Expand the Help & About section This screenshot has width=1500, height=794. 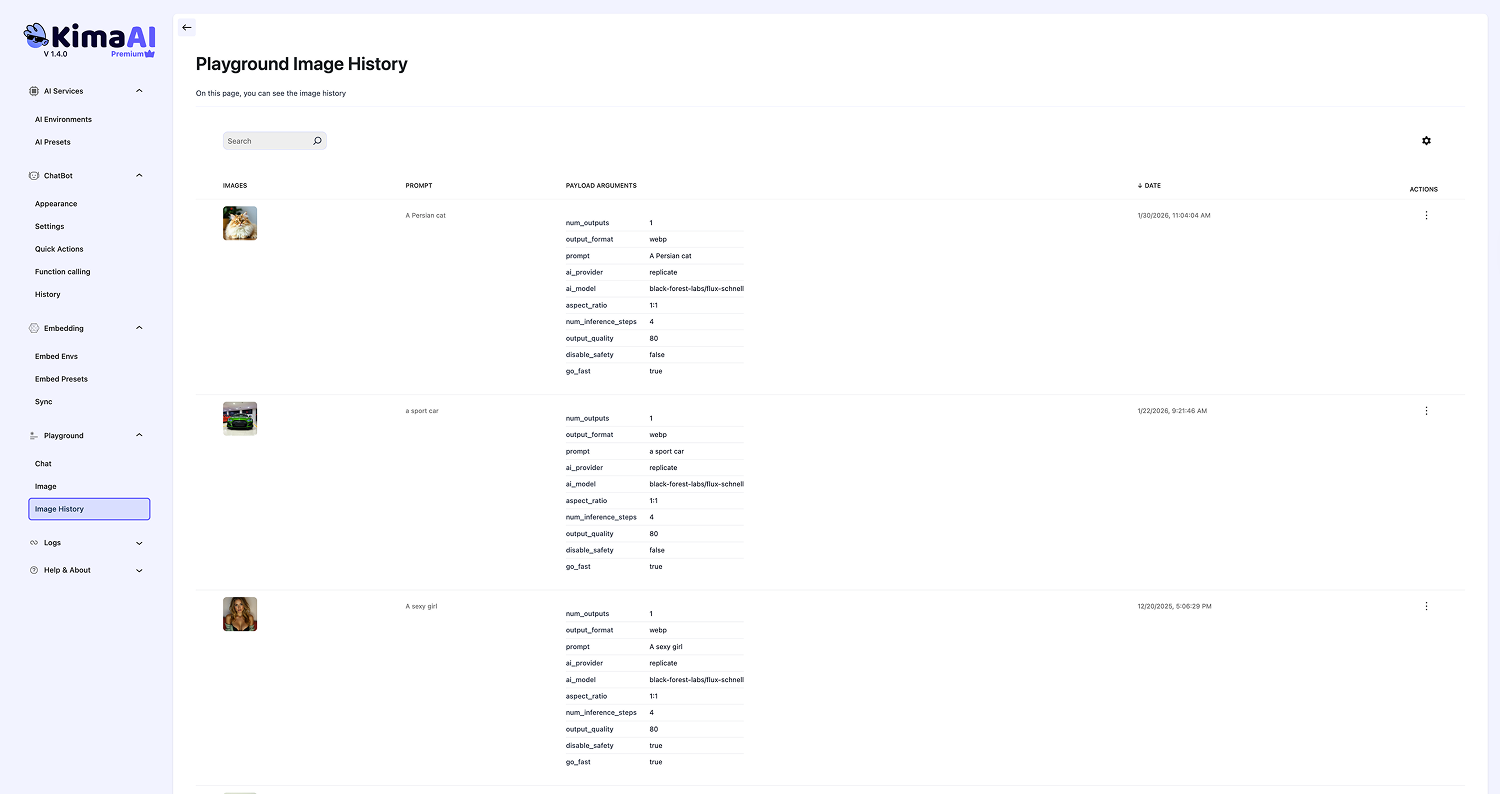tap(139, 571)
